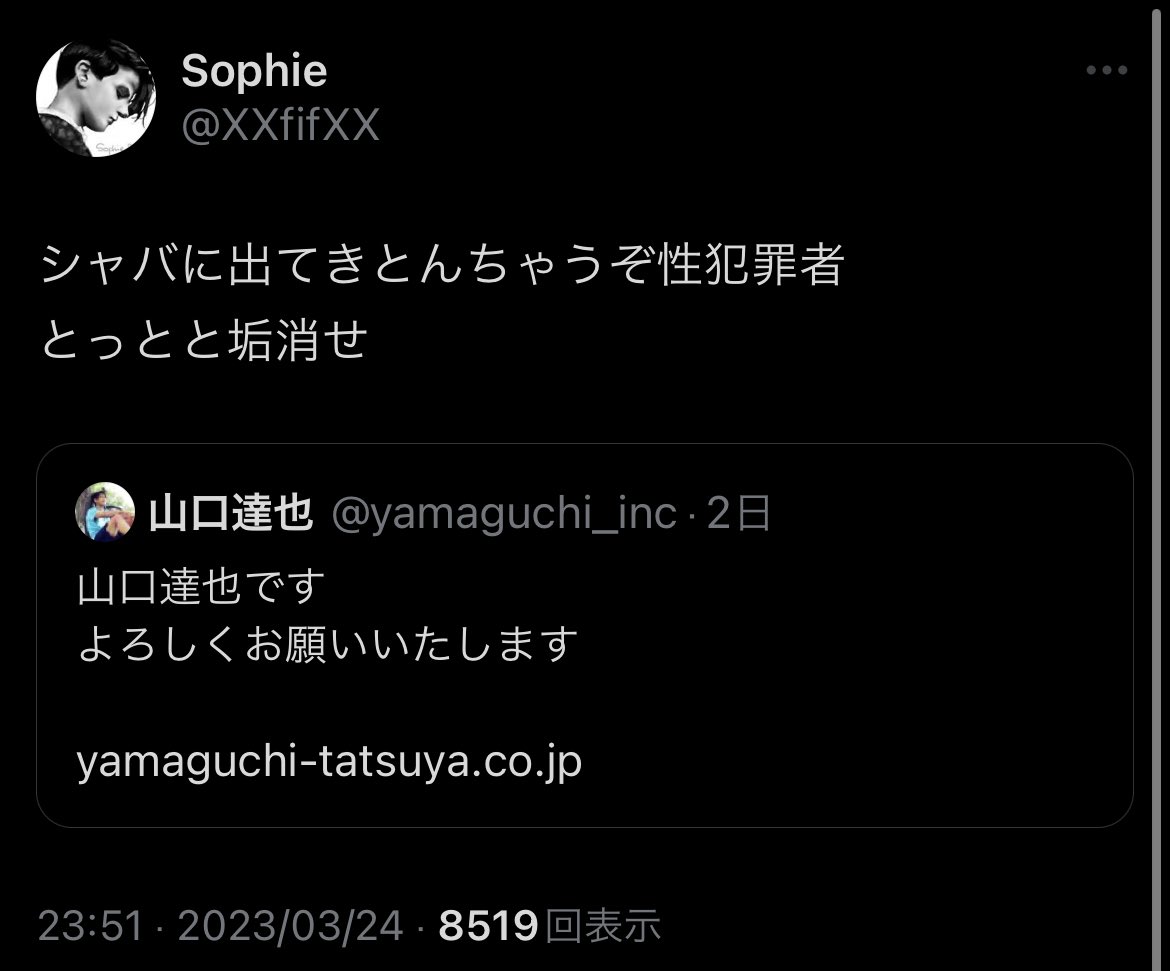The image size is (1170, 971).
Task: Select the tweet line ending 性犯罪者
Action: click(442, 265)
